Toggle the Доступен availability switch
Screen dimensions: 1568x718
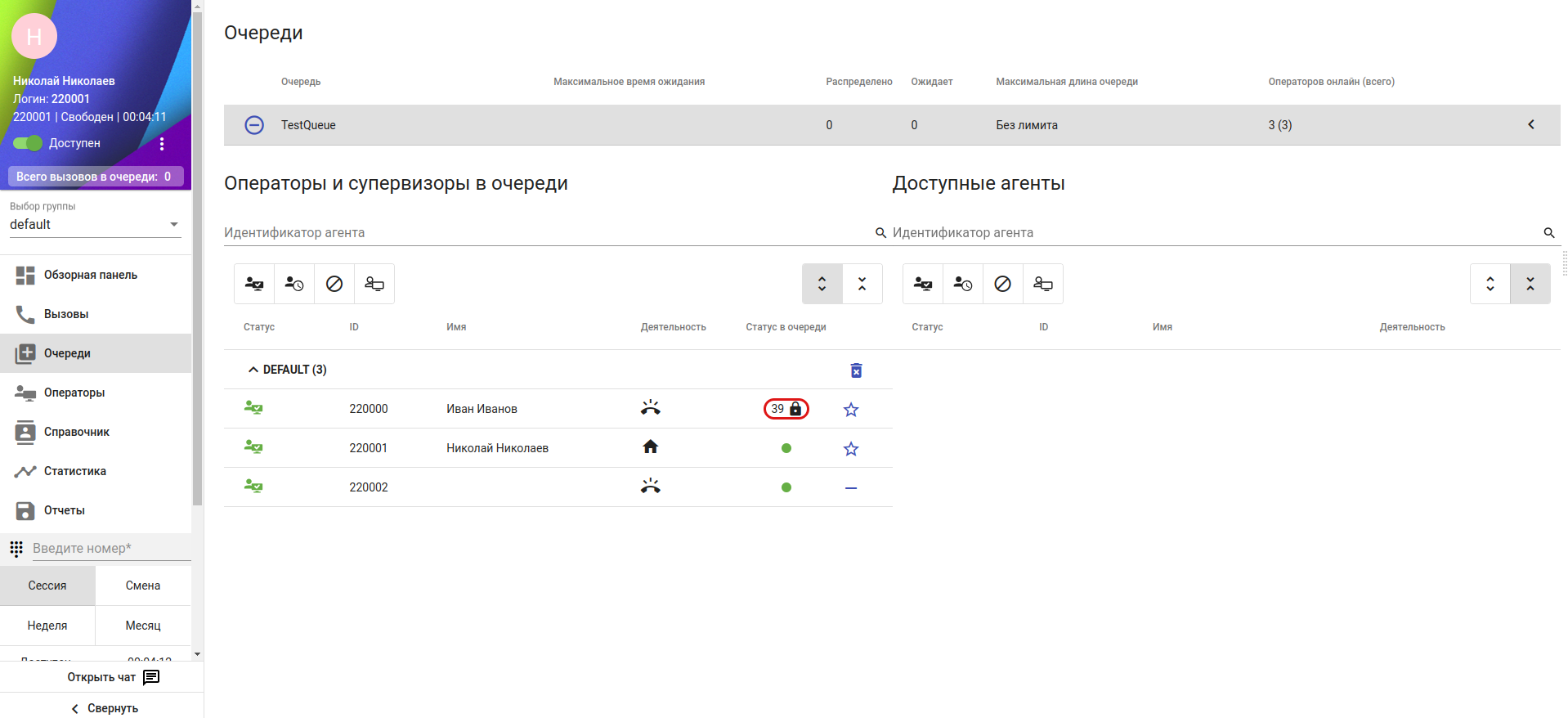click(x=28, y=143)
